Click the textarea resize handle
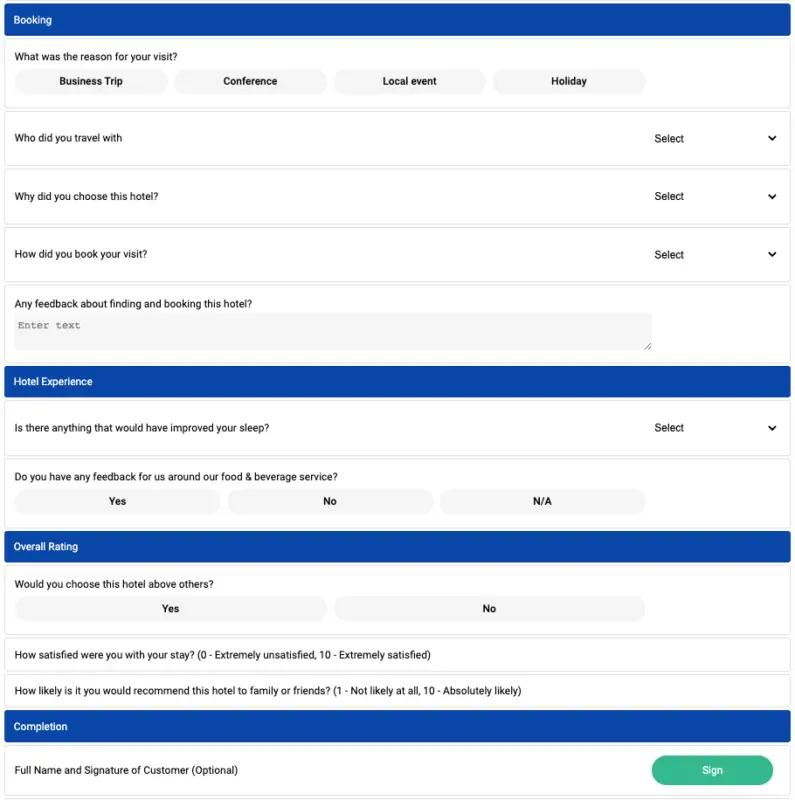The height and width of the screenshot is (800, 795). point(648,346)
